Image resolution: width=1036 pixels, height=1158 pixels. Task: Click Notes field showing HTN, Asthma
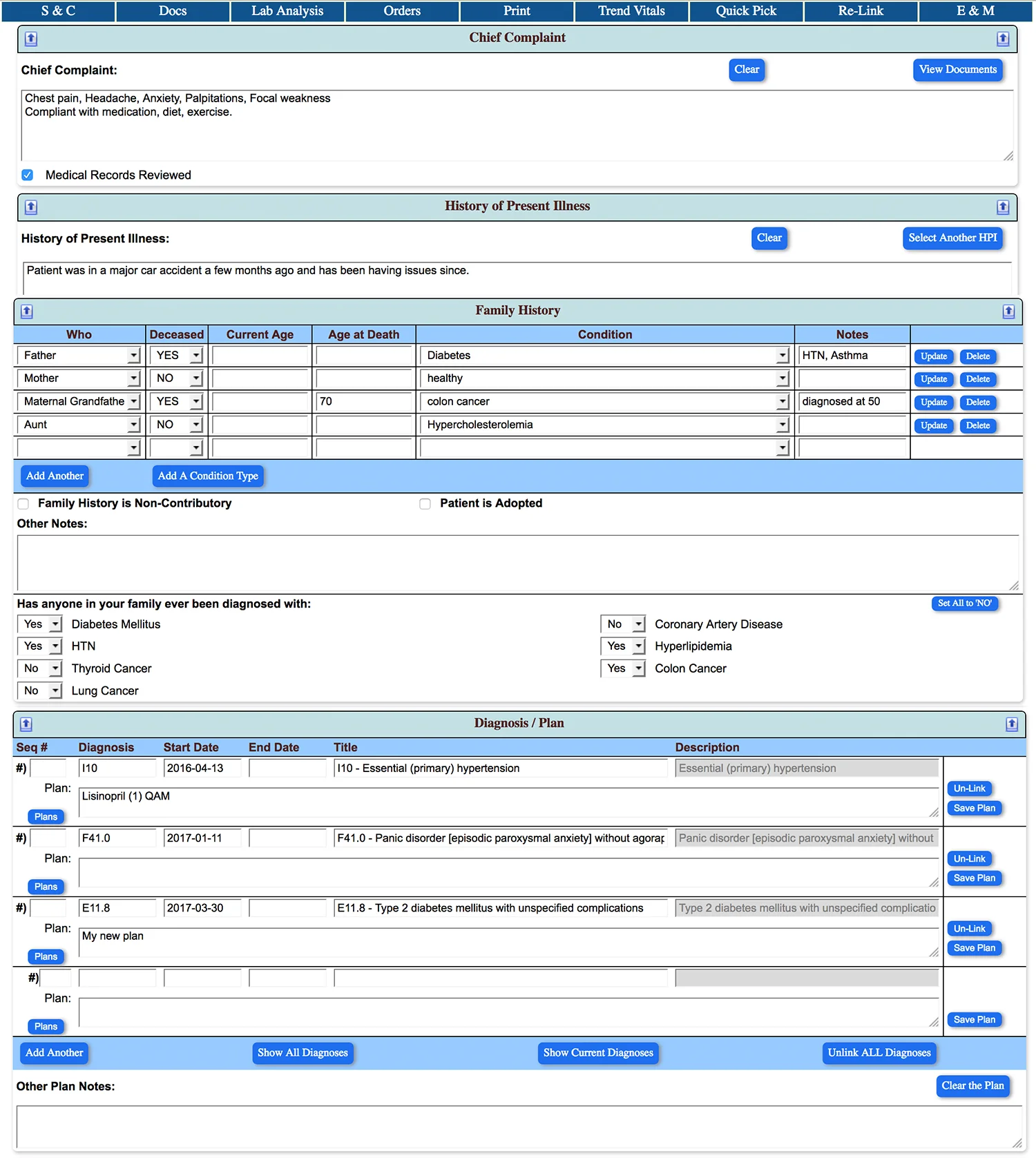click(x=852, y=356)
